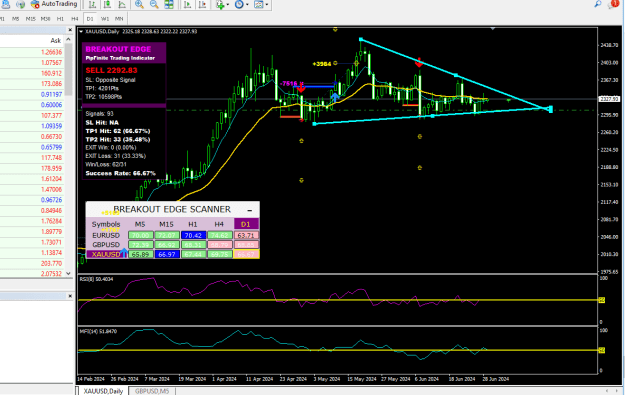Viewport: 625px width, 395px height.
Task: Select the 203.770 ask price row
Action: (32, 263)
